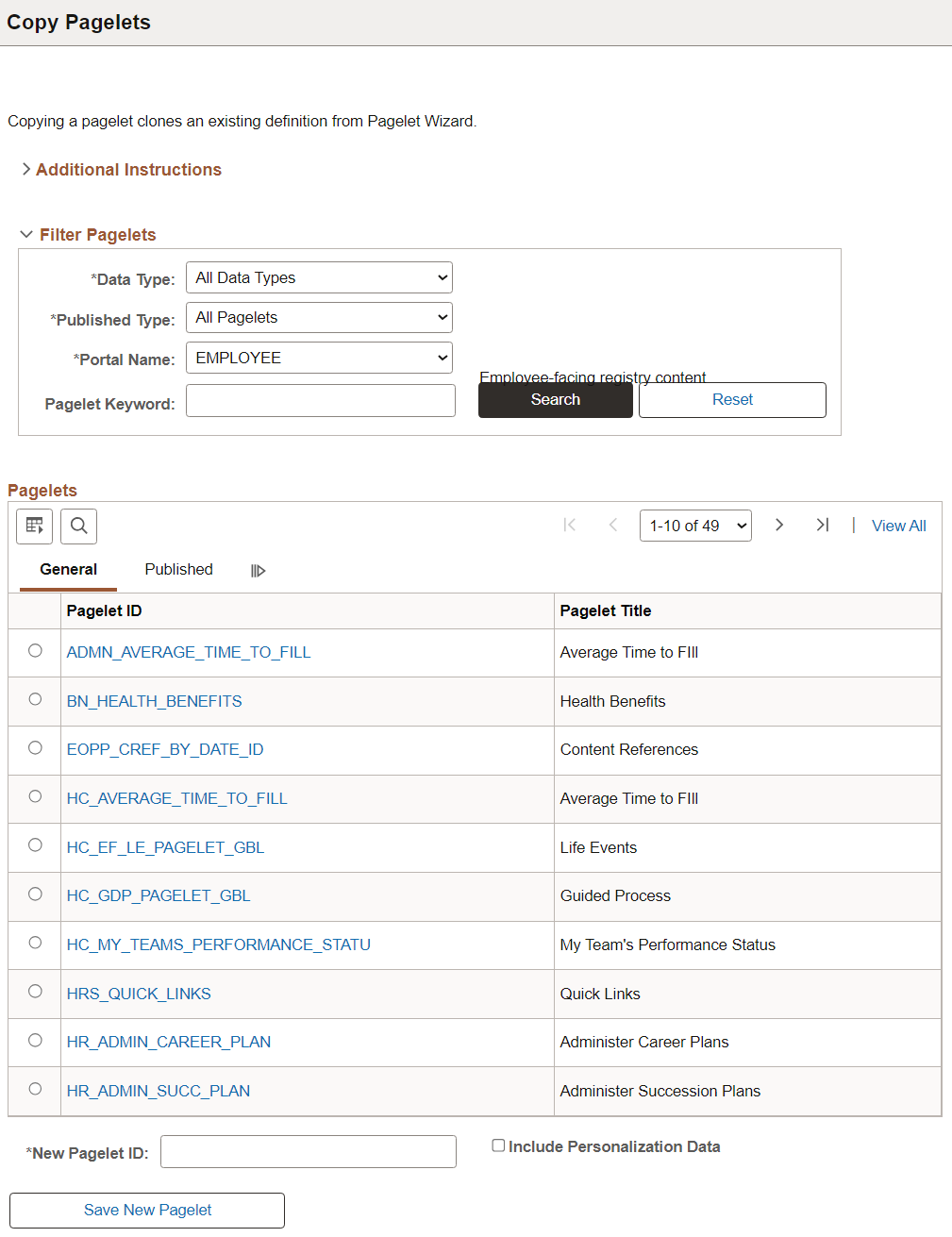The height and width of the screenshot is (1237, 952).
Task: Go to previous page arrow
Action: [x=613, y=525]
